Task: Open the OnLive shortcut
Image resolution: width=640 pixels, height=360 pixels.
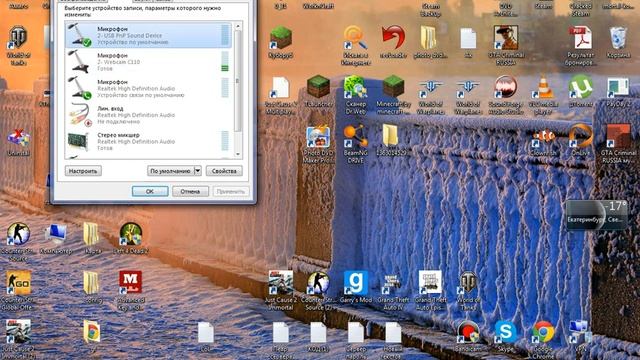Action: 580,140
